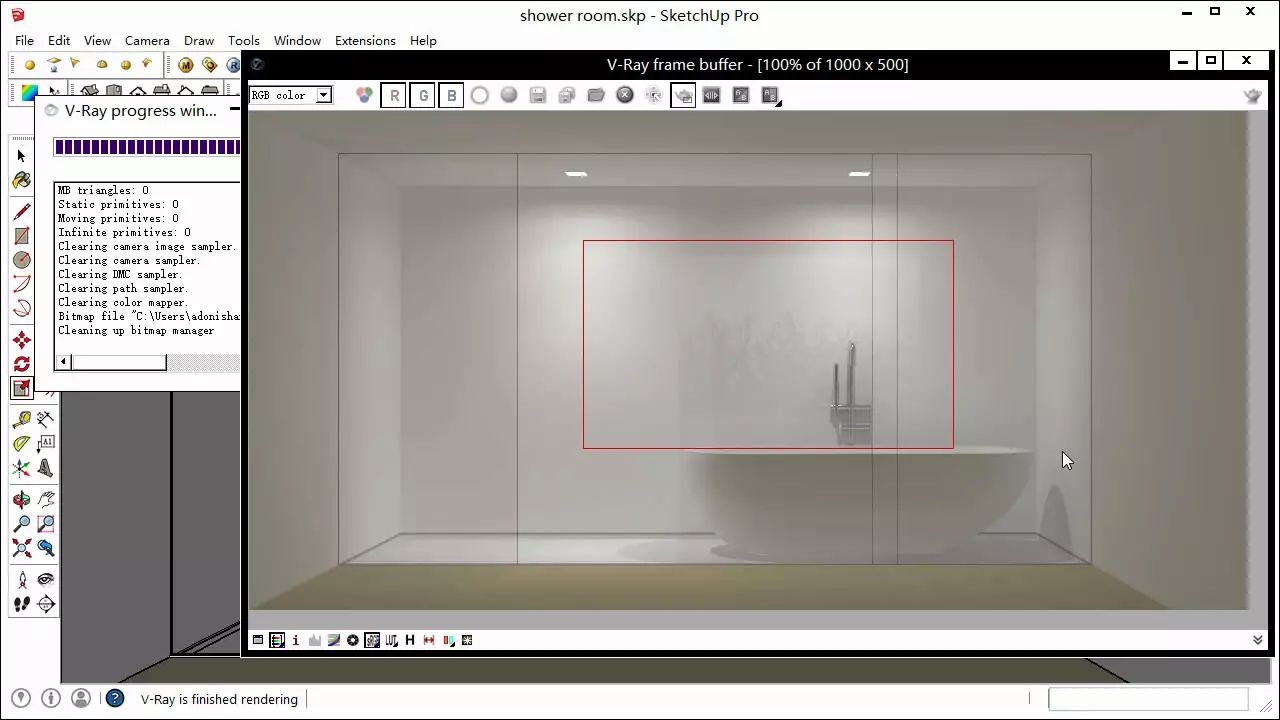Screen dimensions: 1280x720
Task: Select the Look Around eye tool
Action: pos(46,580)
